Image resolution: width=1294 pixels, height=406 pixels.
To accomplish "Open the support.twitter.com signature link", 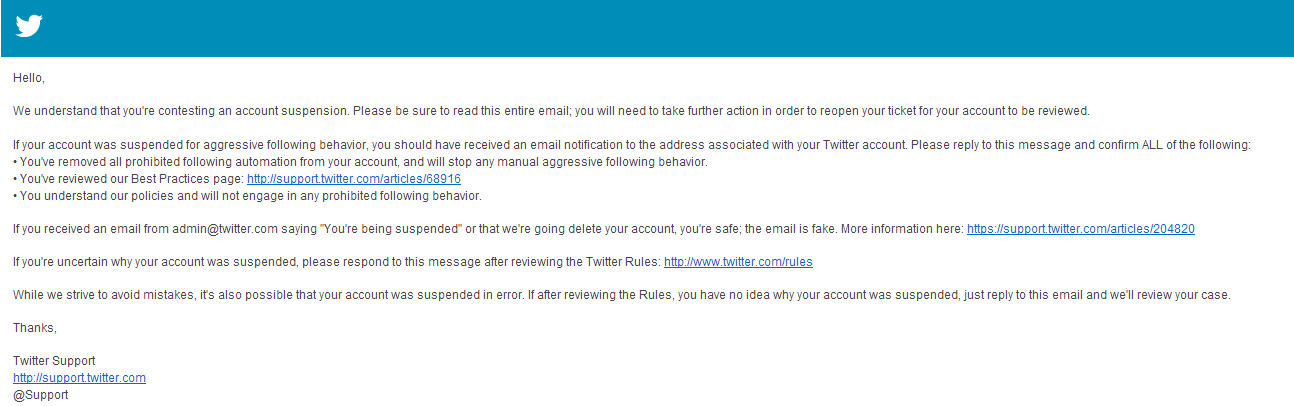I will (x=80, y=378).
